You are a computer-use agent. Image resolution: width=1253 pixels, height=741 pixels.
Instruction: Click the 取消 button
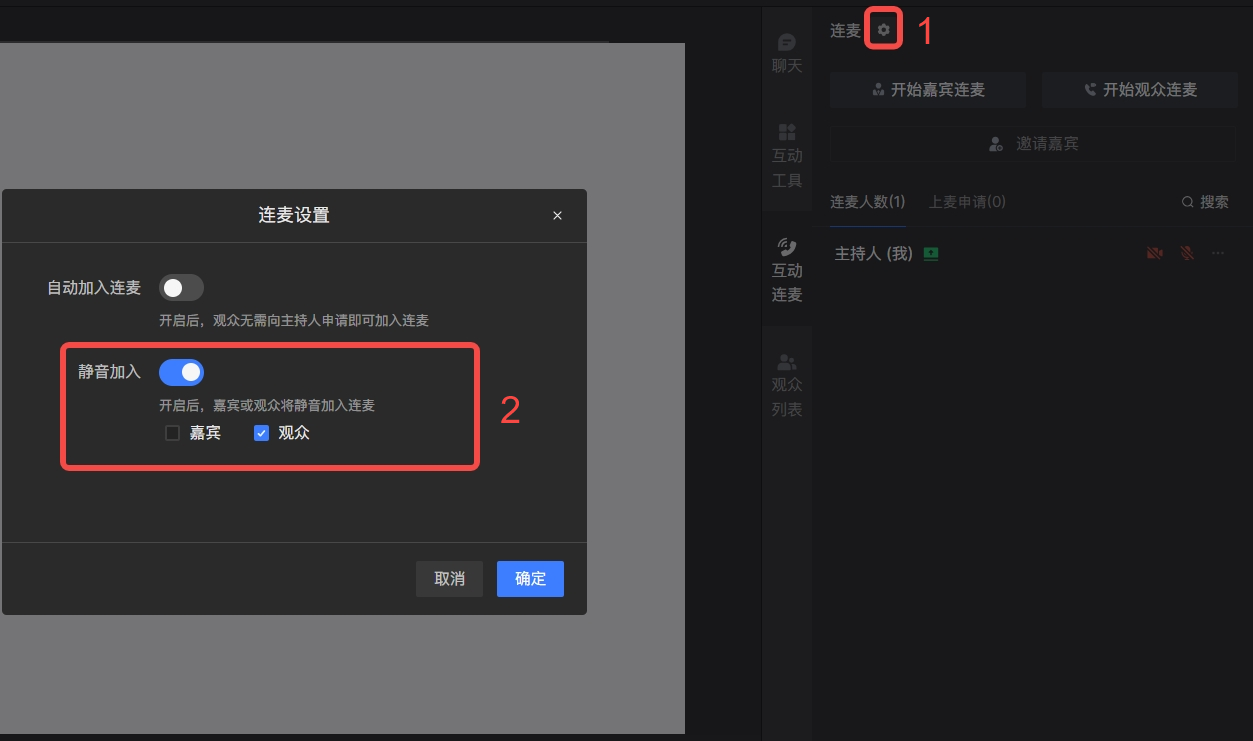(449, 579)
